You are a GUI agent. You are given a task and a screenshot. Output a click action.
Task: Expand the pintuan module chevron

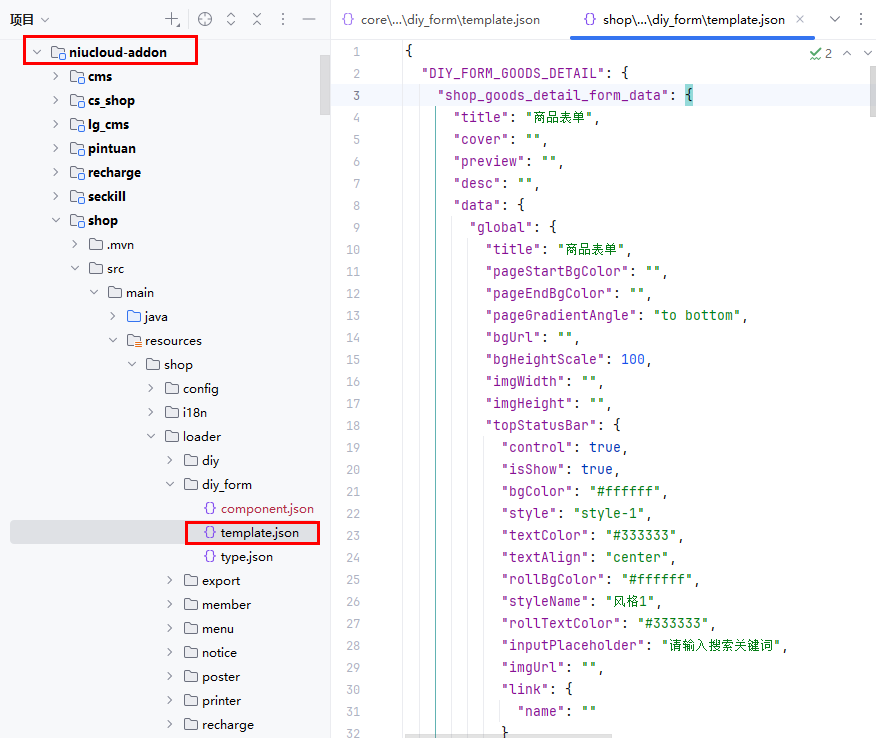(x=56, y=149)
